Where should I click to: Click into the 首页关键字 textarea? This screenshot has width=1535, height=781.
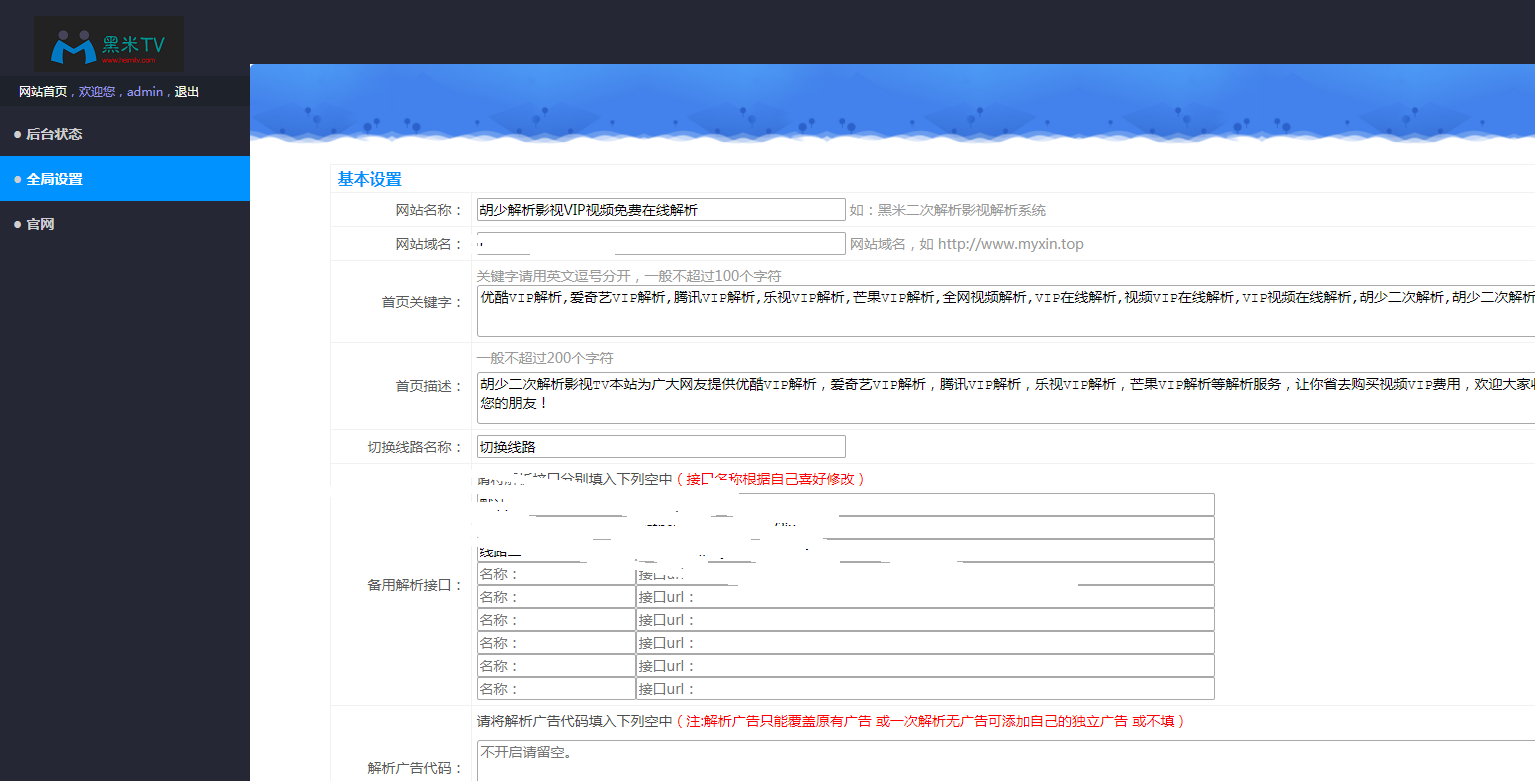pyautogui.click(x=1005, y=313)
